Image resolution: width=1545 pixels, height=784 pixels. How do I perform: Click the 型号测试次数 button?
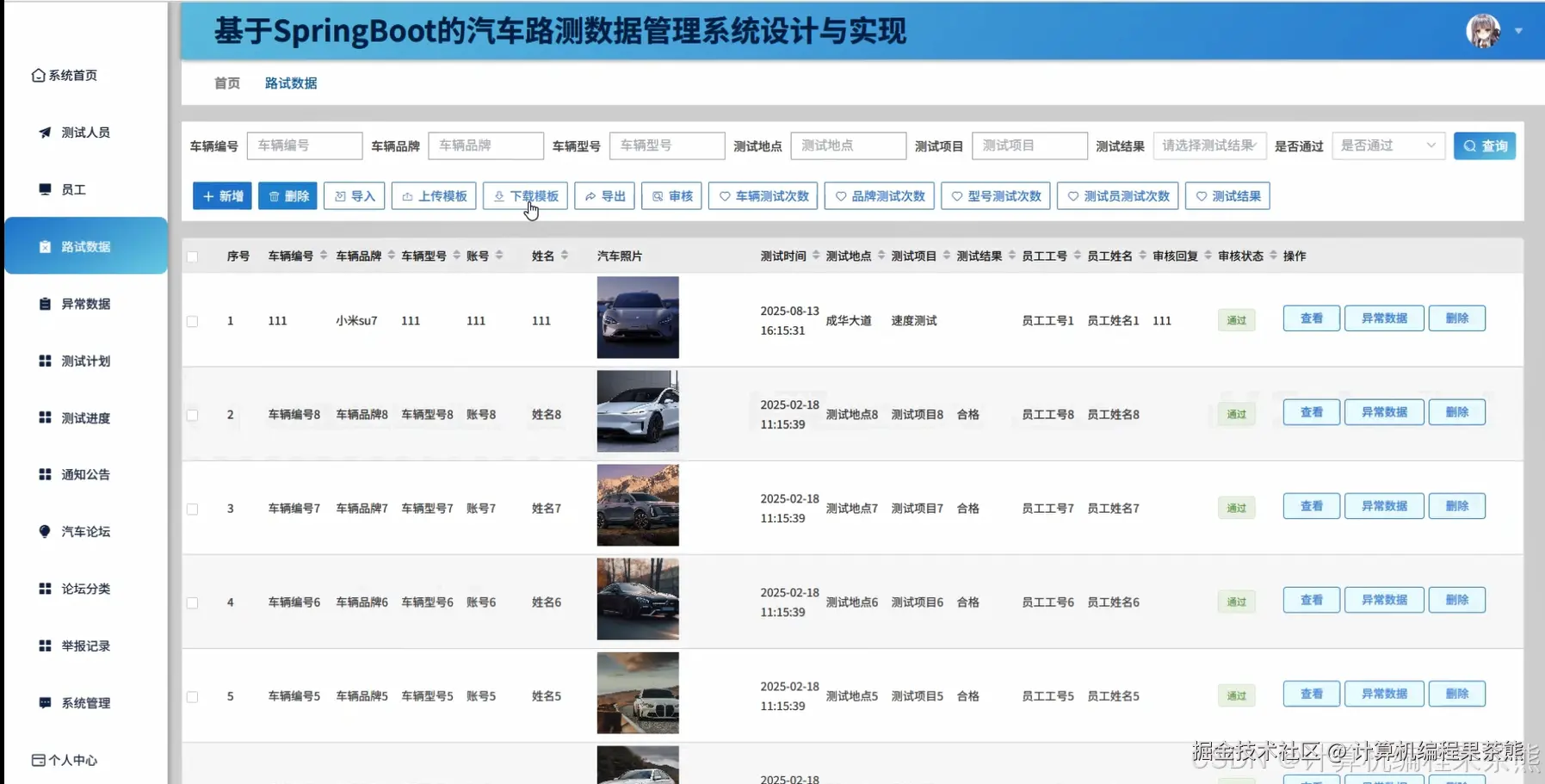click(x=996, y=196)
